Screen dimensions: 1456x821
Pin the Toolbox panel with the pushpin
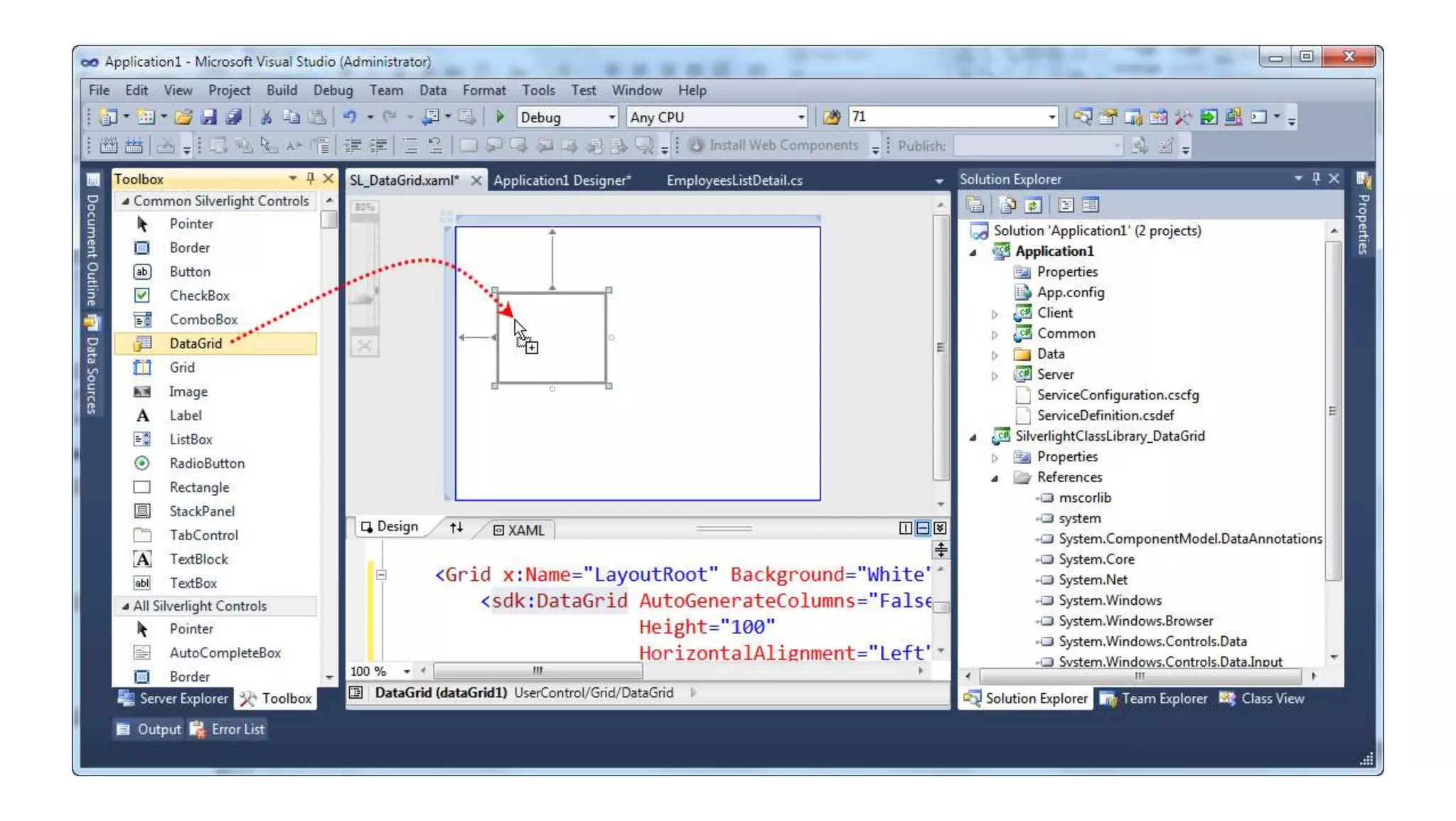tap(310, 178)
